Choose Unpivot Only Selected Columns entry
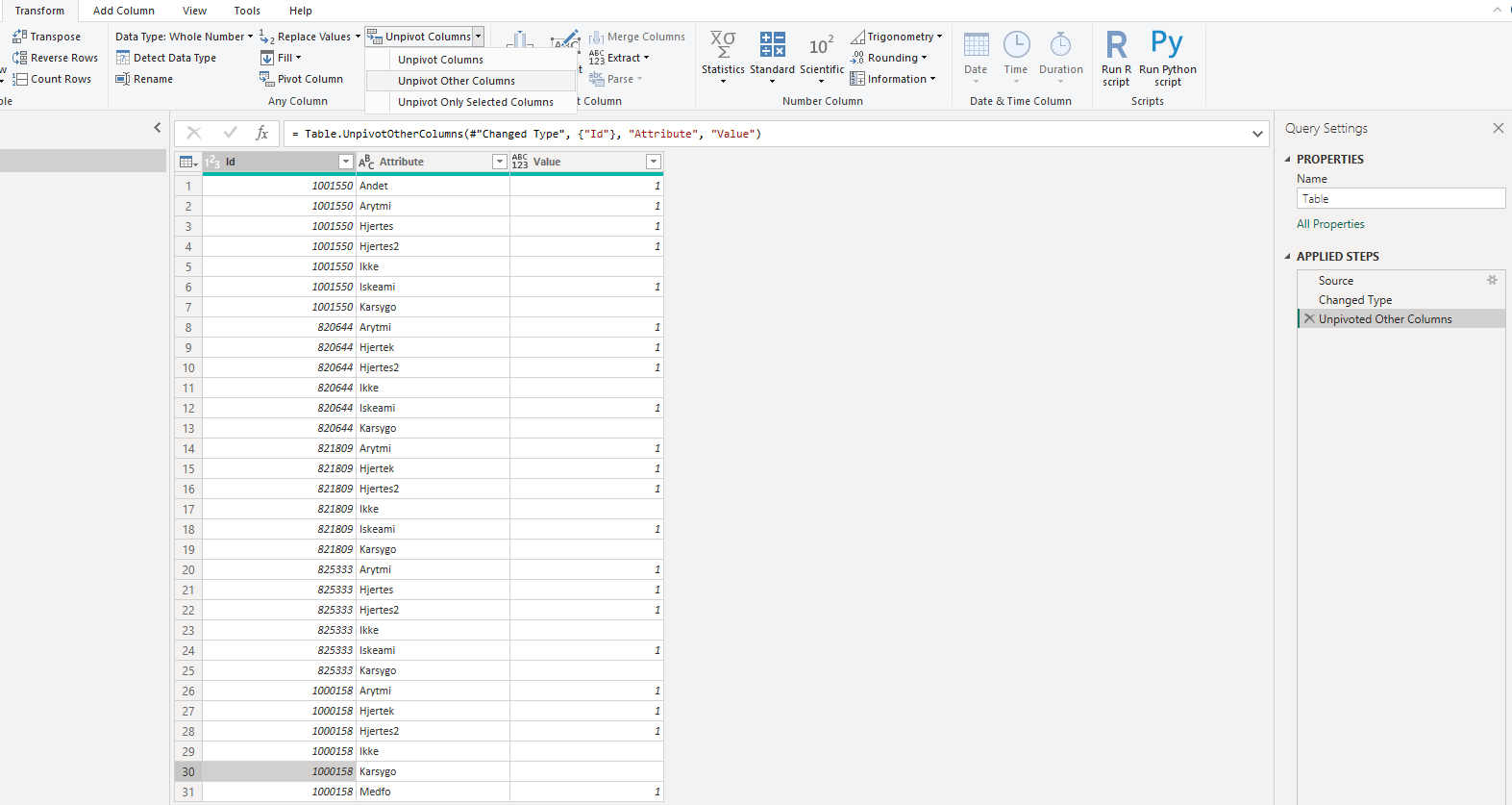The width and height of the screenshot is (1512, 805). pos(471,102)
